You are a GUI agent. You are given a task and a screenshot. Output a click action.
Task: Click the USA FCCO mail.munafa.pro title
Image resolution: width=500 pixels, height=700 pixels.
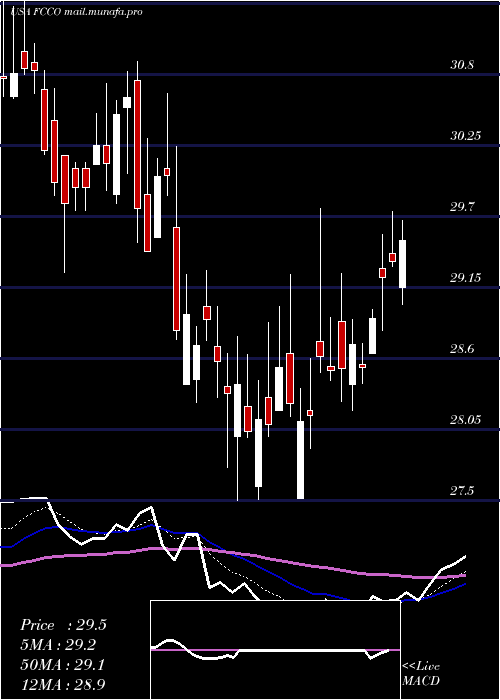click(x=77, y=12)
